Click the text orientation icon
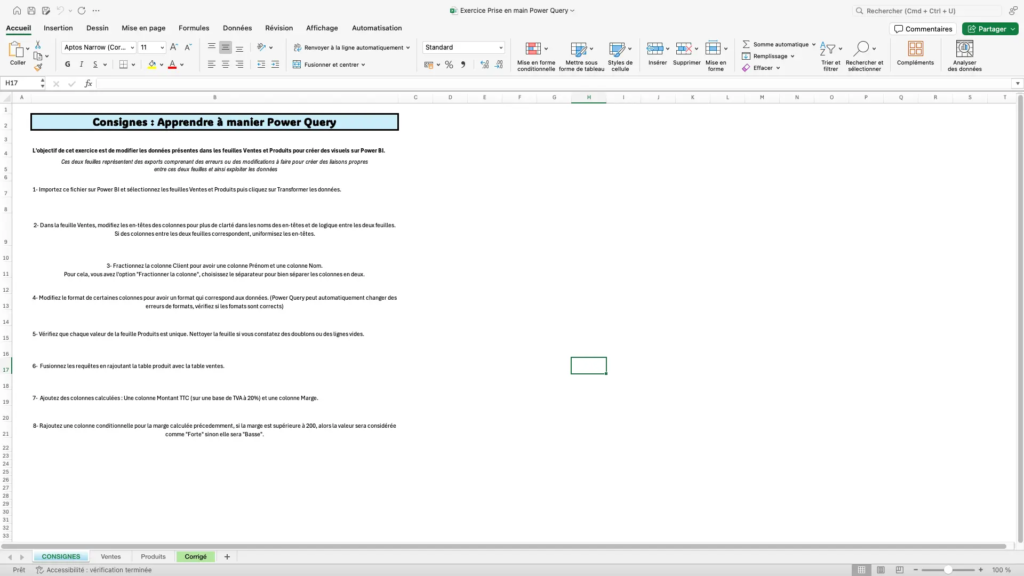This screenshot has width=1024, height=576. [x=261, y=47]
